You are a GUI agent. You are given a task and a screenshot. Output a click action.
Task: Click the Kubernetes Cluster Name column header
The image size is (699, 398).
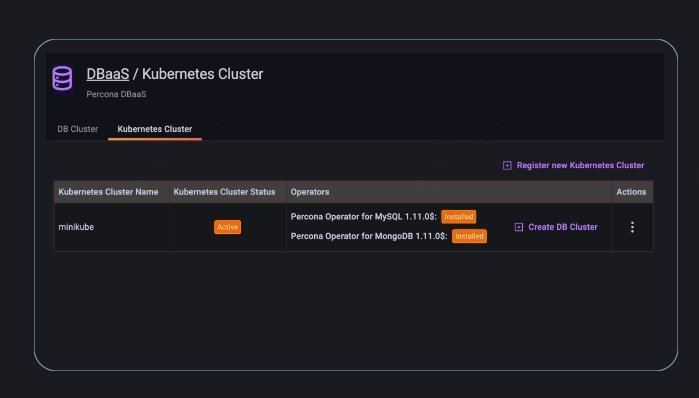coord(108,192)
